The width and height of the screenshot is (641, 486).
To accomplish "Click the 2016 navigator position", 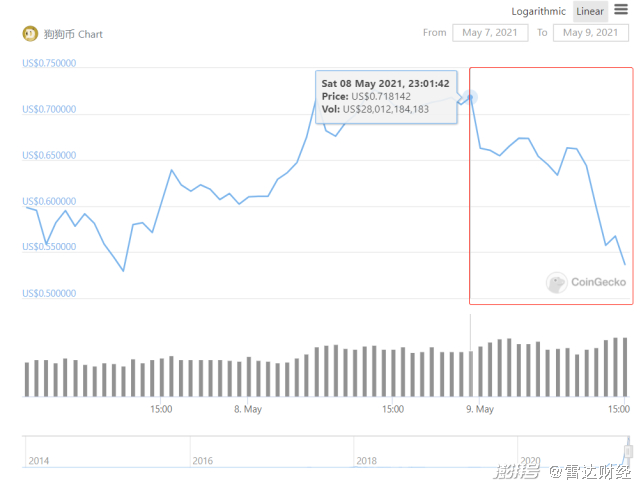I will pyautogui.click(x=201, y=460).
